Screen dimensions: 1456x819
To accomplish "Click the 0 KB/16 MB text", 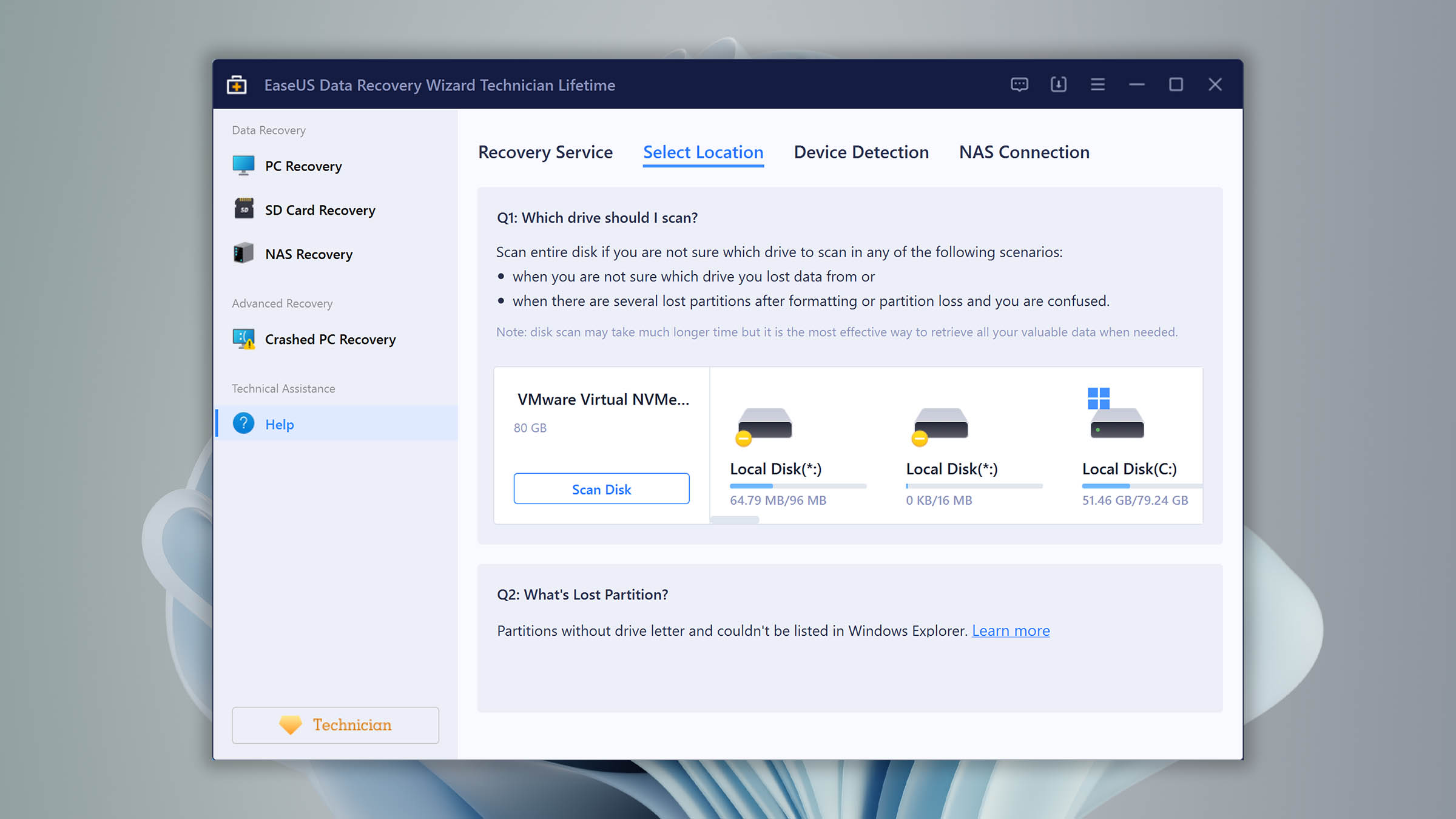I will click(x=939, y=500).
